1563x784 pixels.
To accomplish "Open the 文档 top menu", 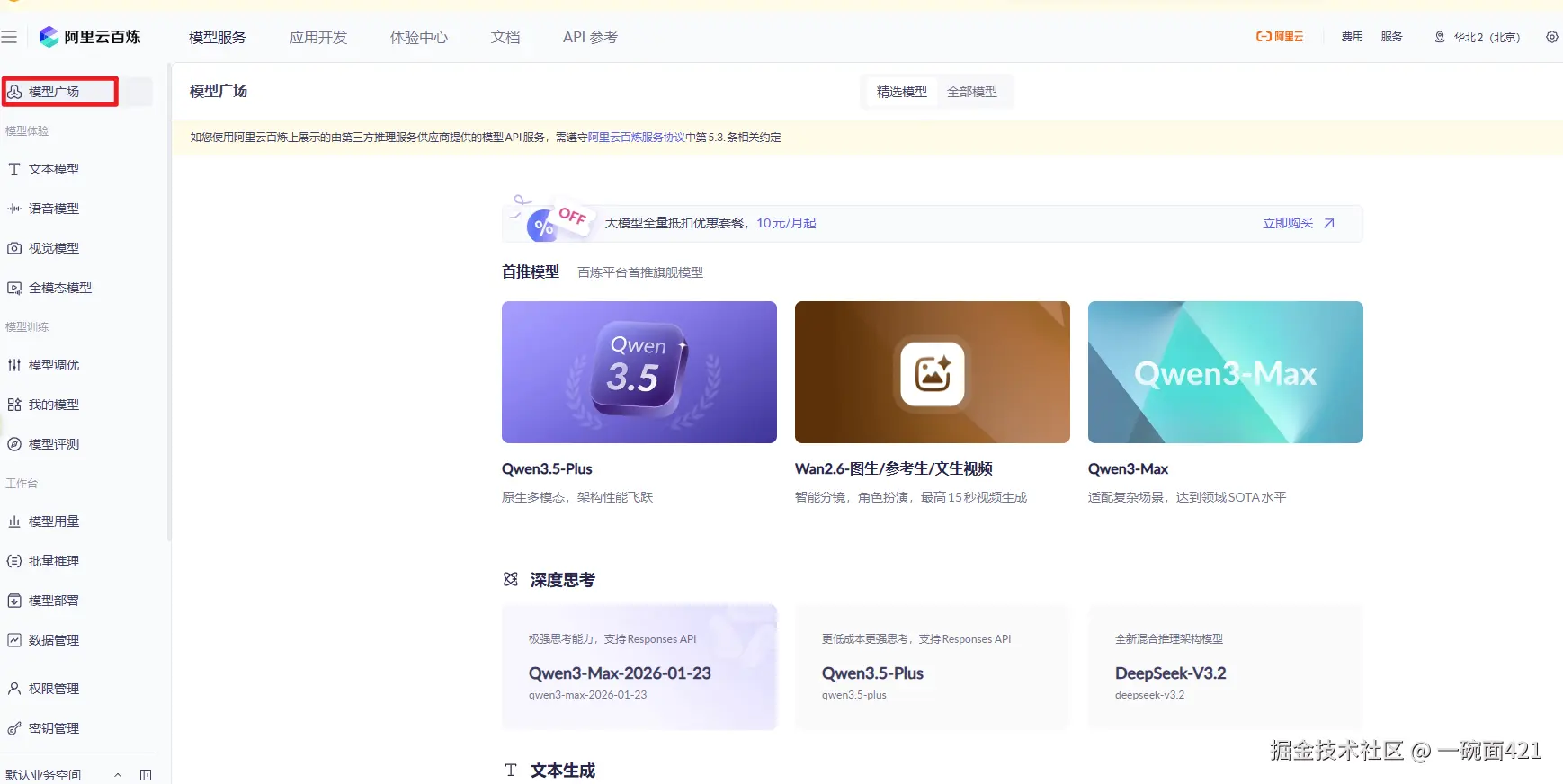I will click(x=505, y=37).
